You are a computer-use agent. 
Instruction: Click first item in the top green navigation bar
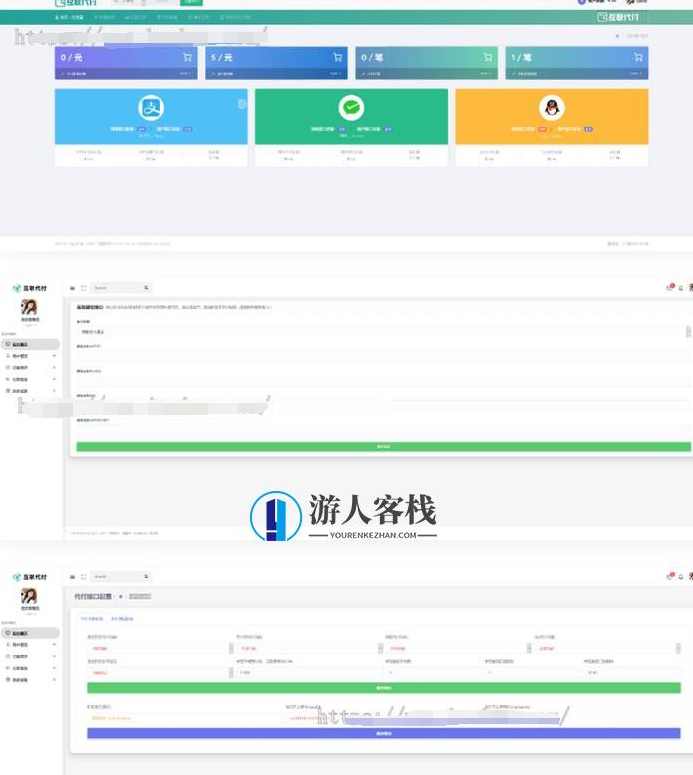(69, 17)
